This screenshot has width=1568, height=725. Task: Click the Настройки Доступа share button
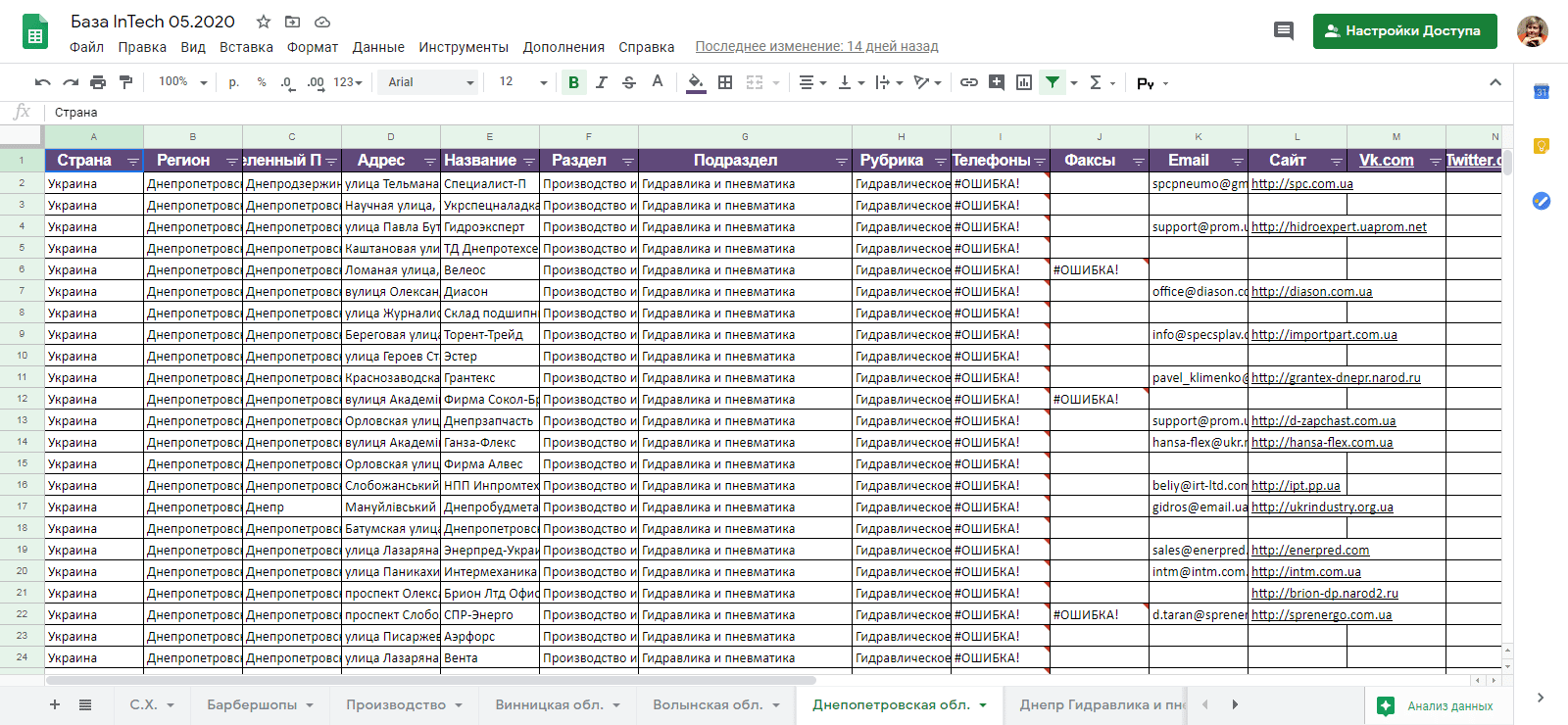(1404, 31)
